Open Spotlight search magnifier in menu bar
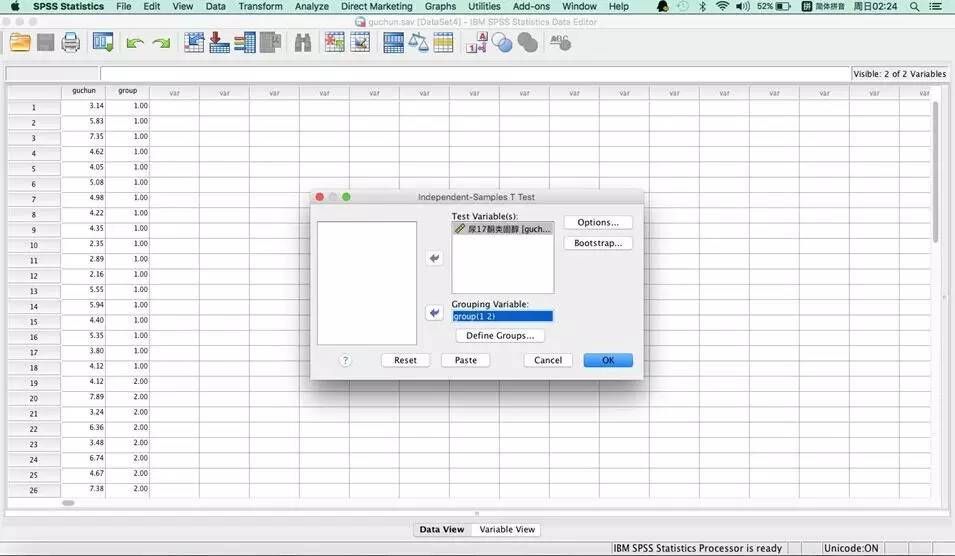 tap(914, 7)
